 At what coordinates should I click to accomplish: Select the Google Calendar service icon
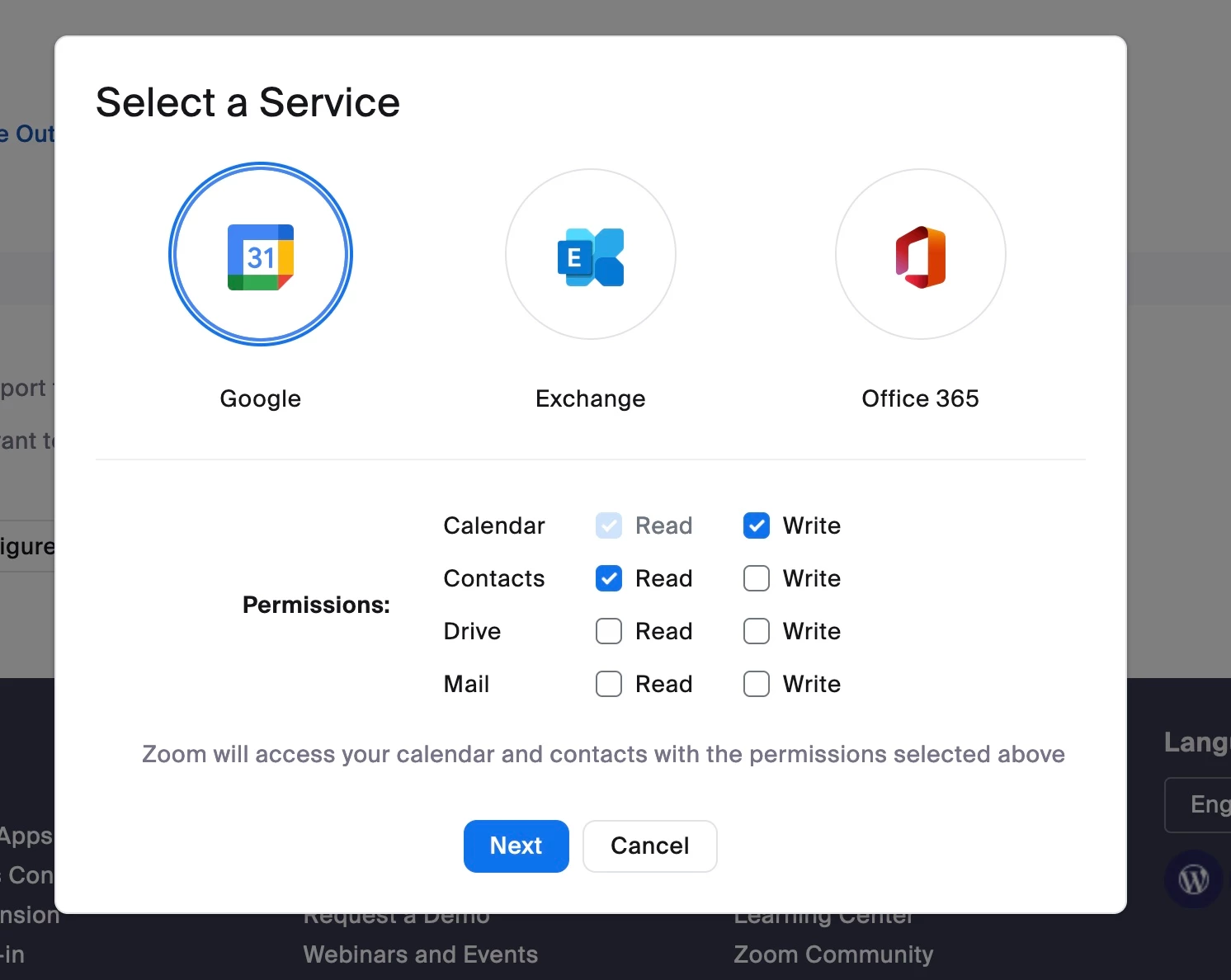coord(261,254)
